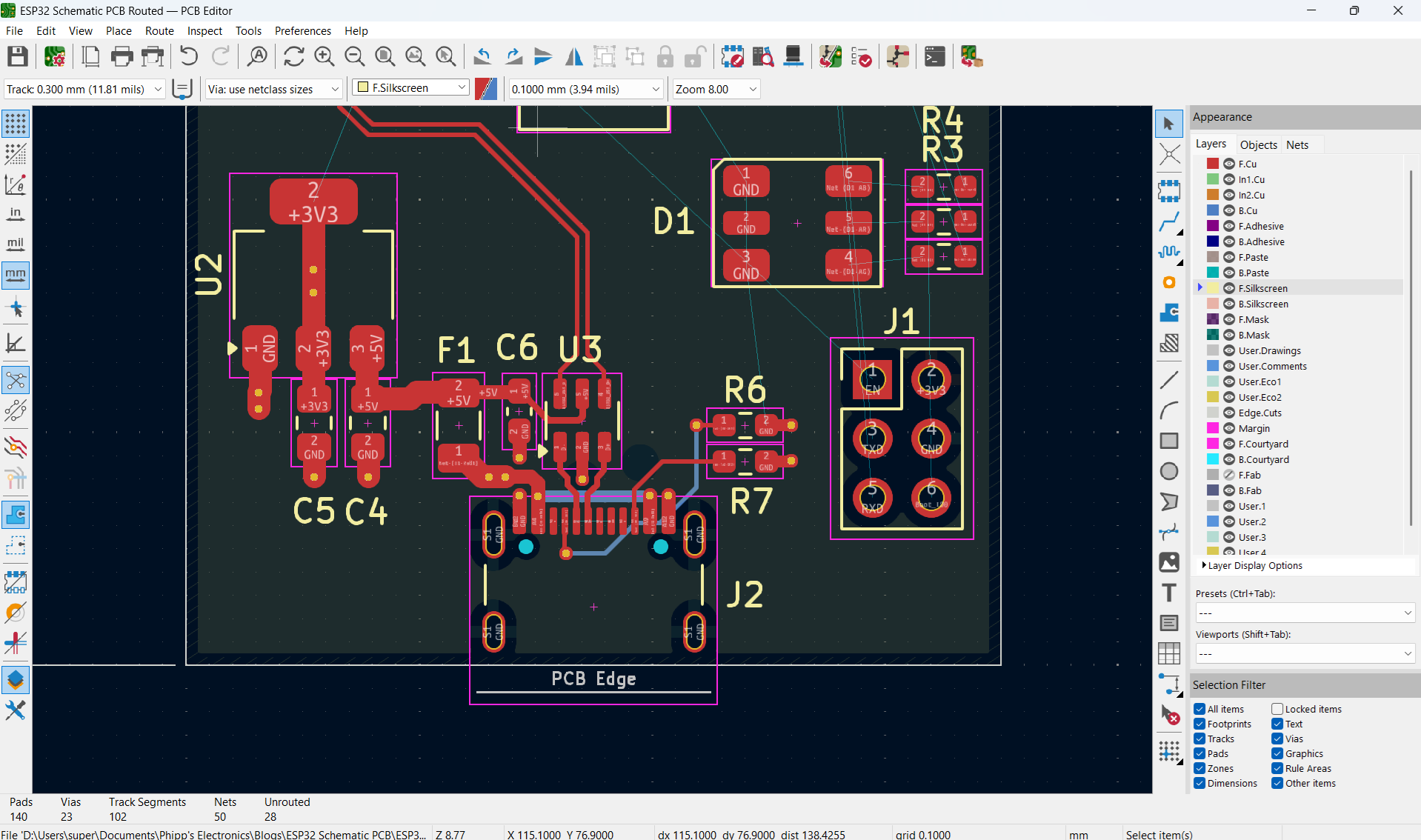Toggle Edge.Cuts layer visibility eye
The width and height of the screenshot is (1421, 840).
tap(1229, 413)
